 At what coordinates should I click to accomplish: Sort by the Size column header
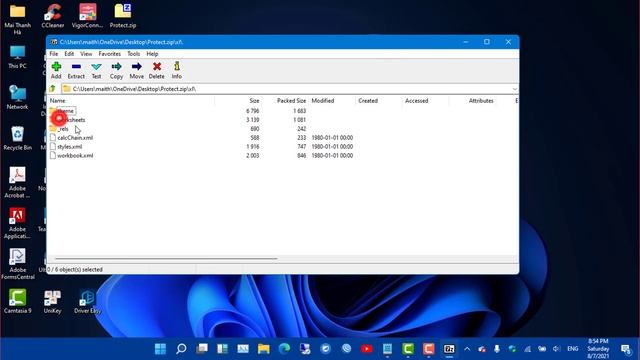[239, 100]
